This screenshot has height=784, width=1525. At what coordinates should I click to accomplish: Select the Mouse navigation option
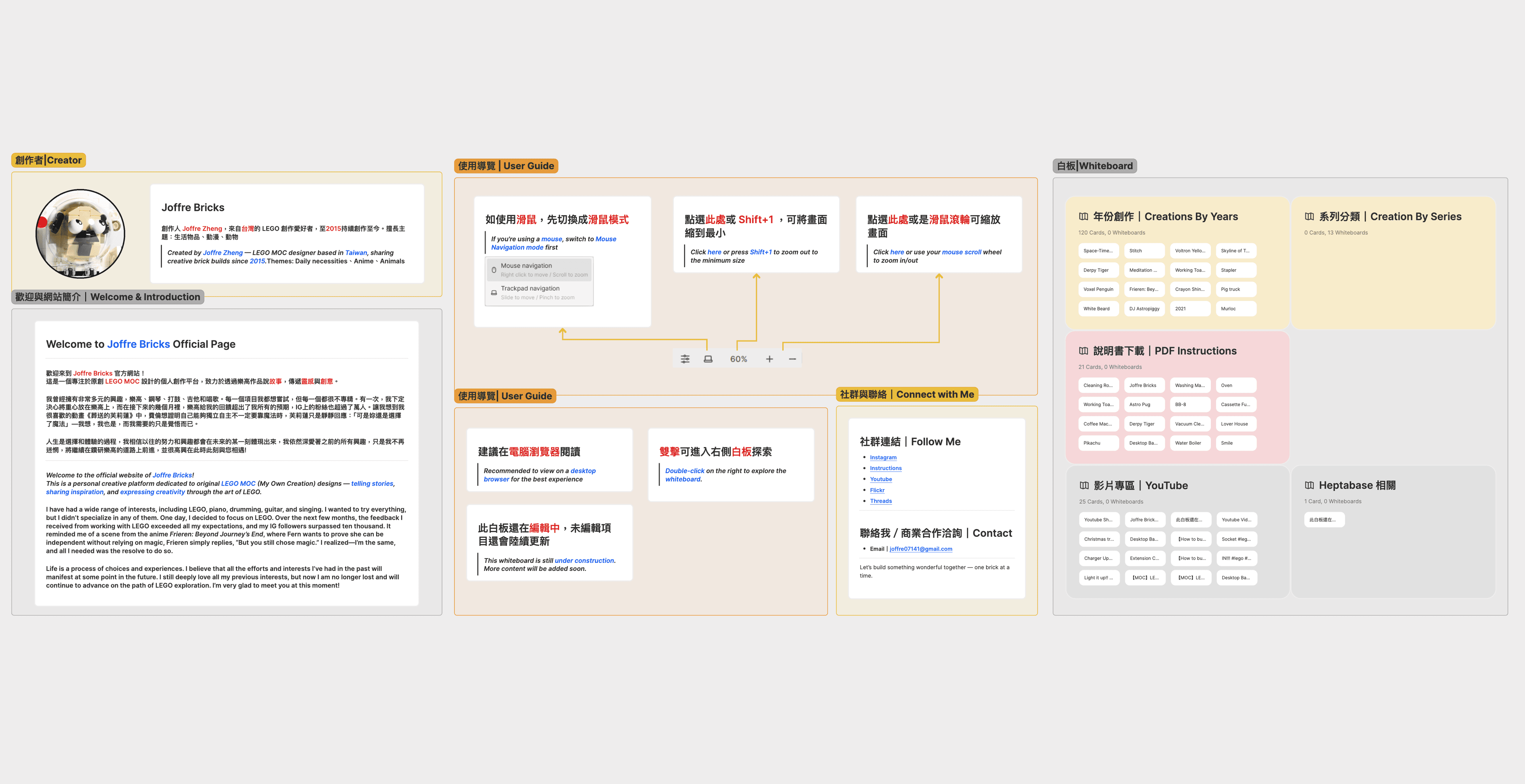[x=539, y=270]
